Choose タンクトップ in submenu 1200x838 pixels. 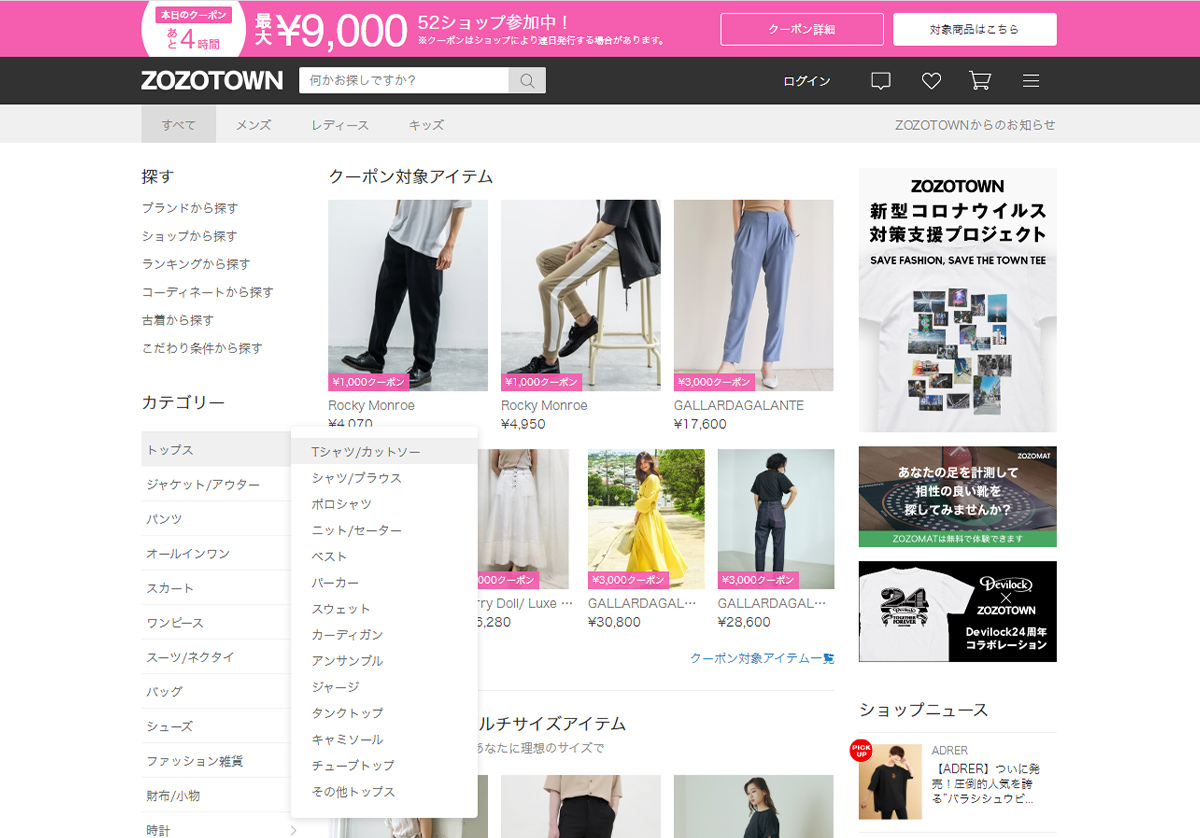click(385, 713)
